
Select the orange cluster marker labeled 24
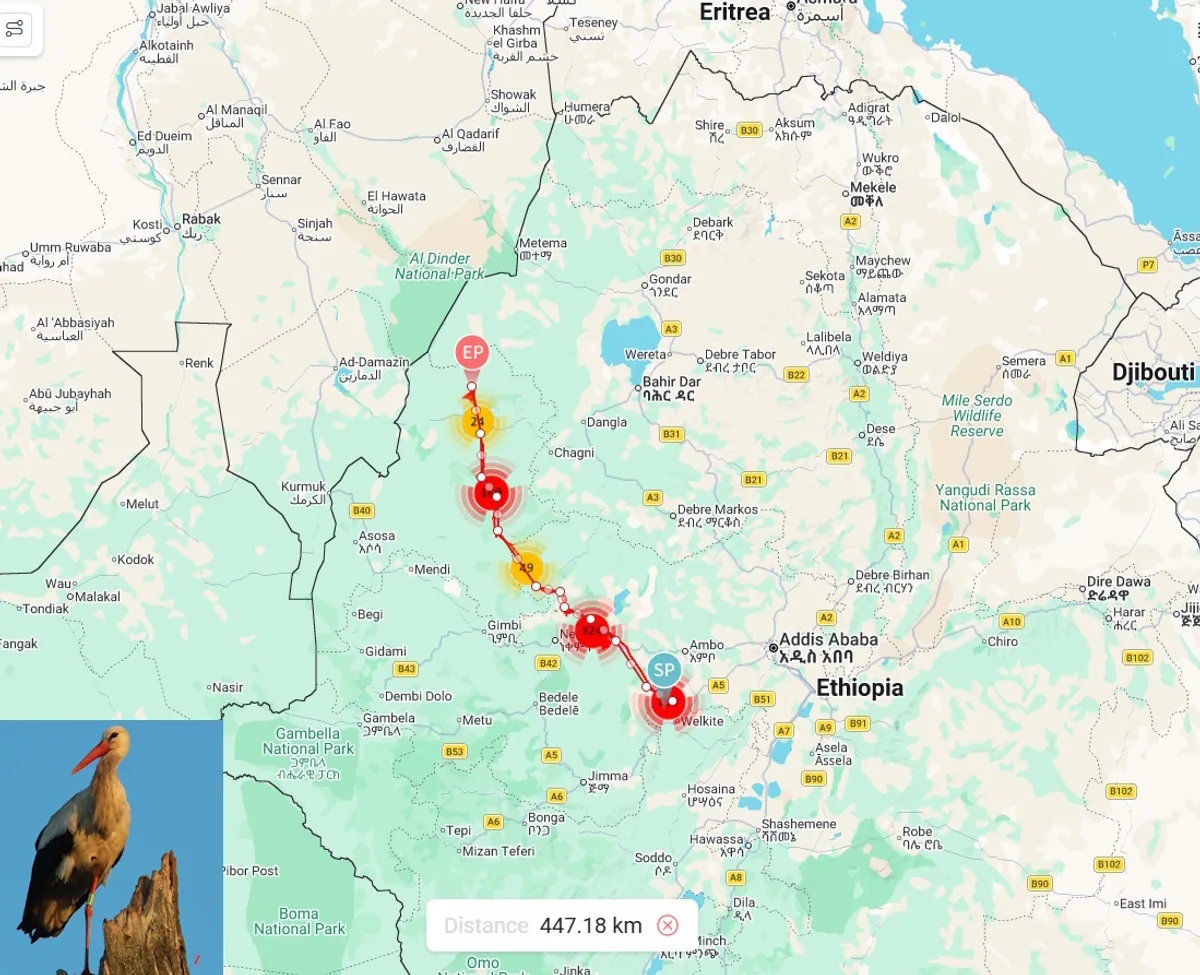(x=476, y=422)
